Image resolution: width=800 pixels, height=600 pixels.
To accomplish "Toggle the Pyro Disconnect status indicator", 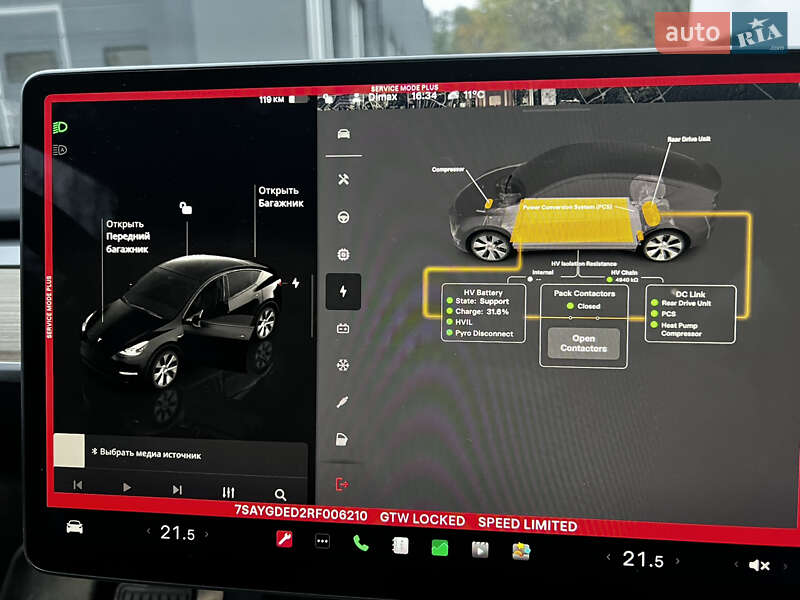I will (x=484, y=335).
